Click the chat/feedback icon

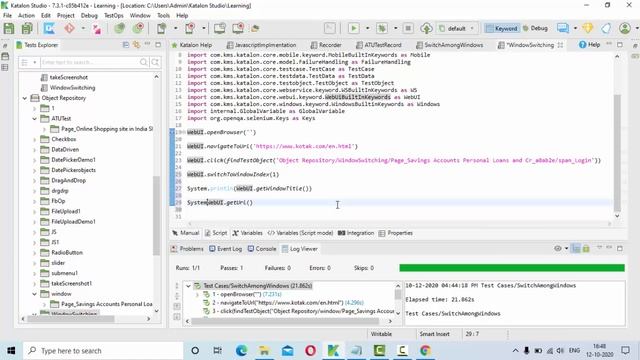click(x=563, y=28)
